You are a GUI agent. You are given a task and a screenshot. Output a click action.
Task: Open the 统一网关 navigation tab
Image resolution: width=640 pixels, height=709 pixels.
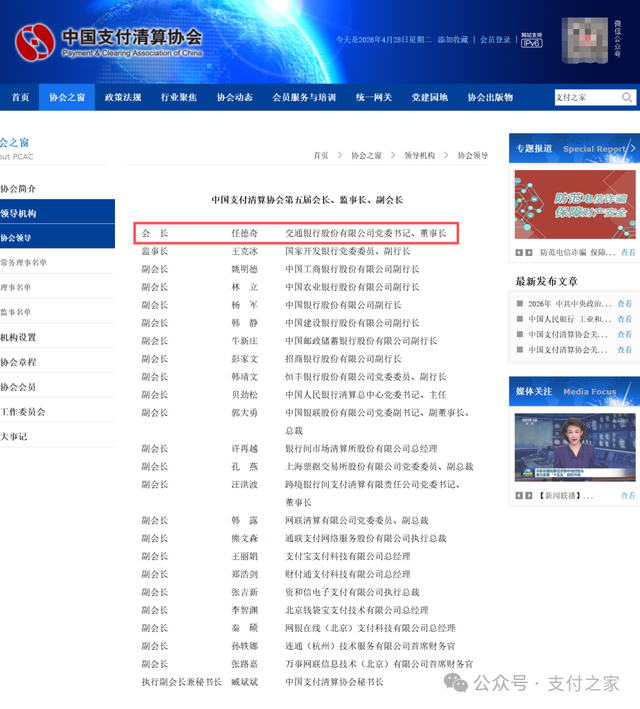click(374, 97)
